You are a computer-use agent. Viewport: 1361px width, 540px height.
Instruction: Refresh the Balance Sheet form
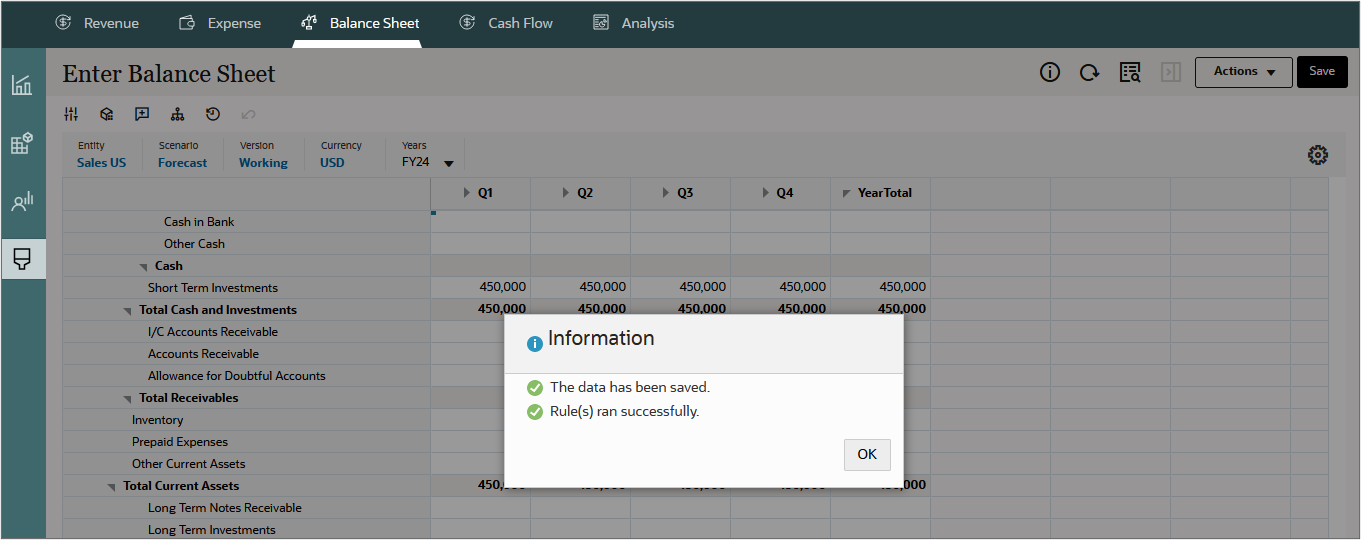tap(1090, 72)
